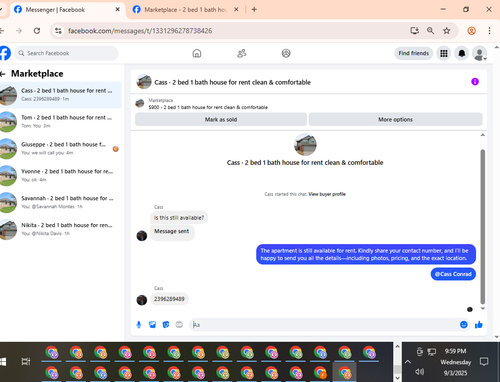Click the address bar URL

(140, 31)
